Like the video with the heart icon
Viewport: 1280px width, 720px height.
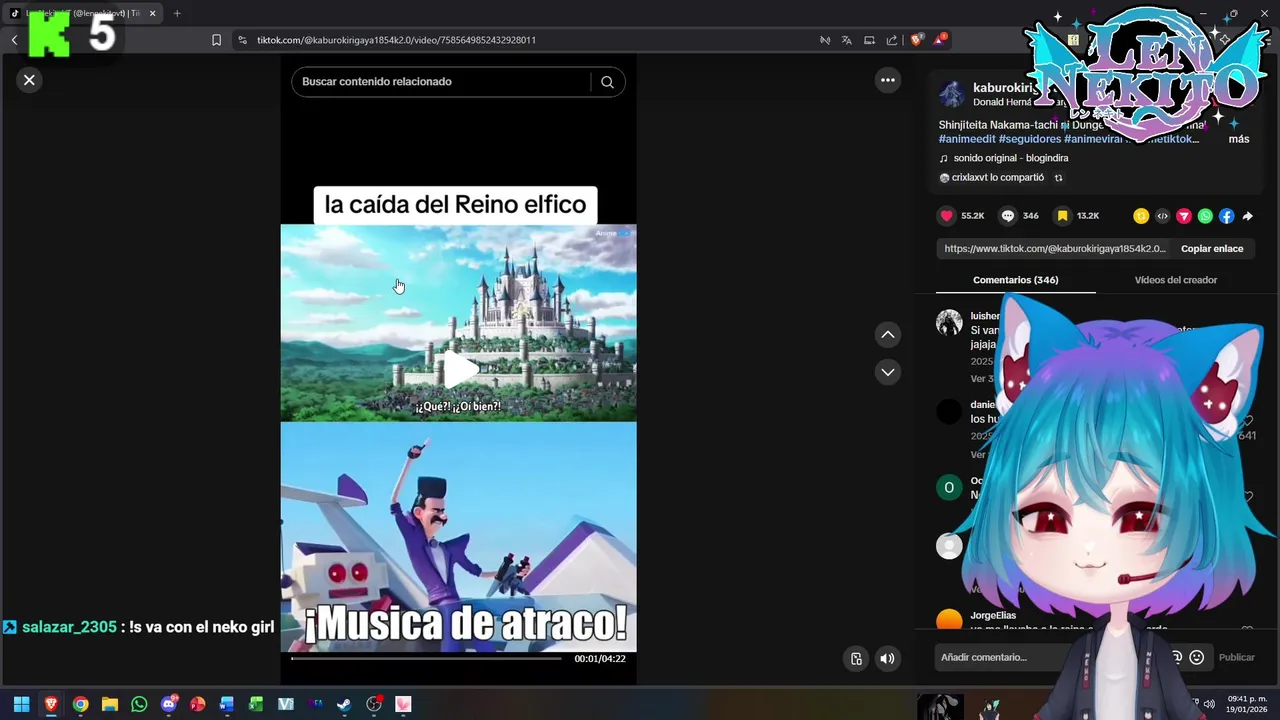pos(946,216)
